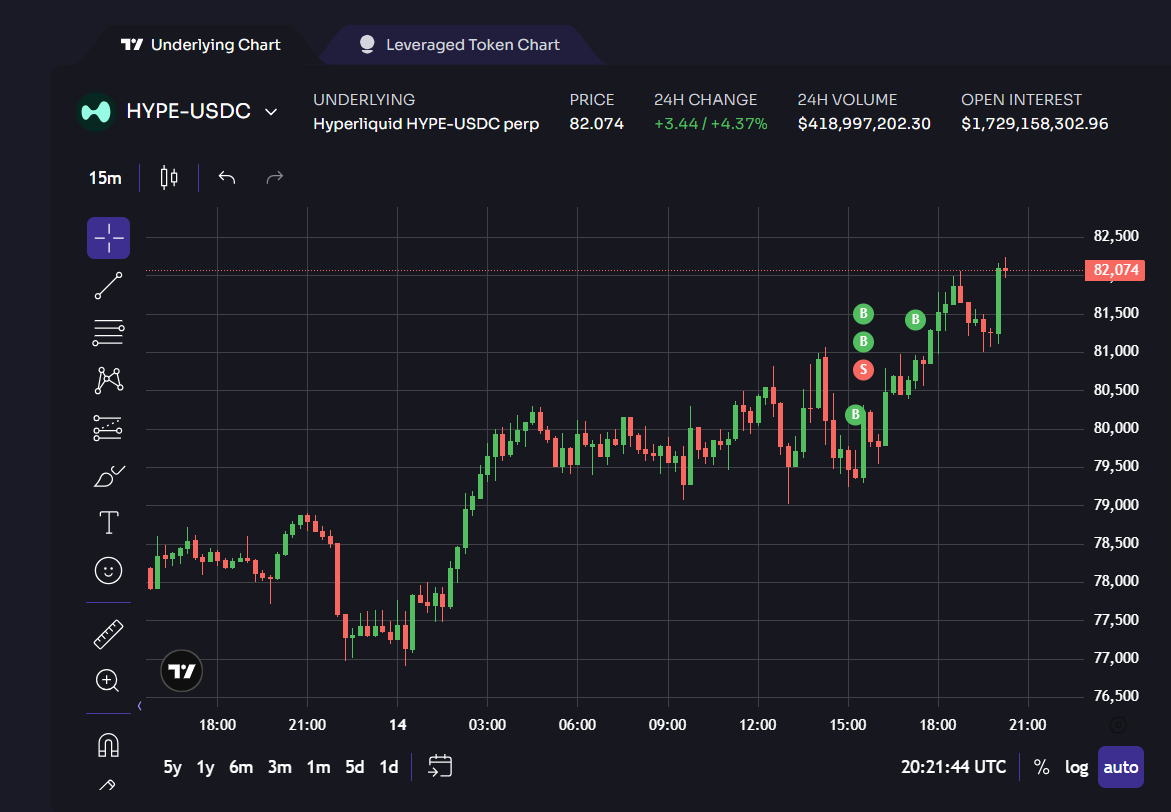Screen dimensions: 1171x812
Task: Toggle percent scale mode
Action: click(1041, 767)
